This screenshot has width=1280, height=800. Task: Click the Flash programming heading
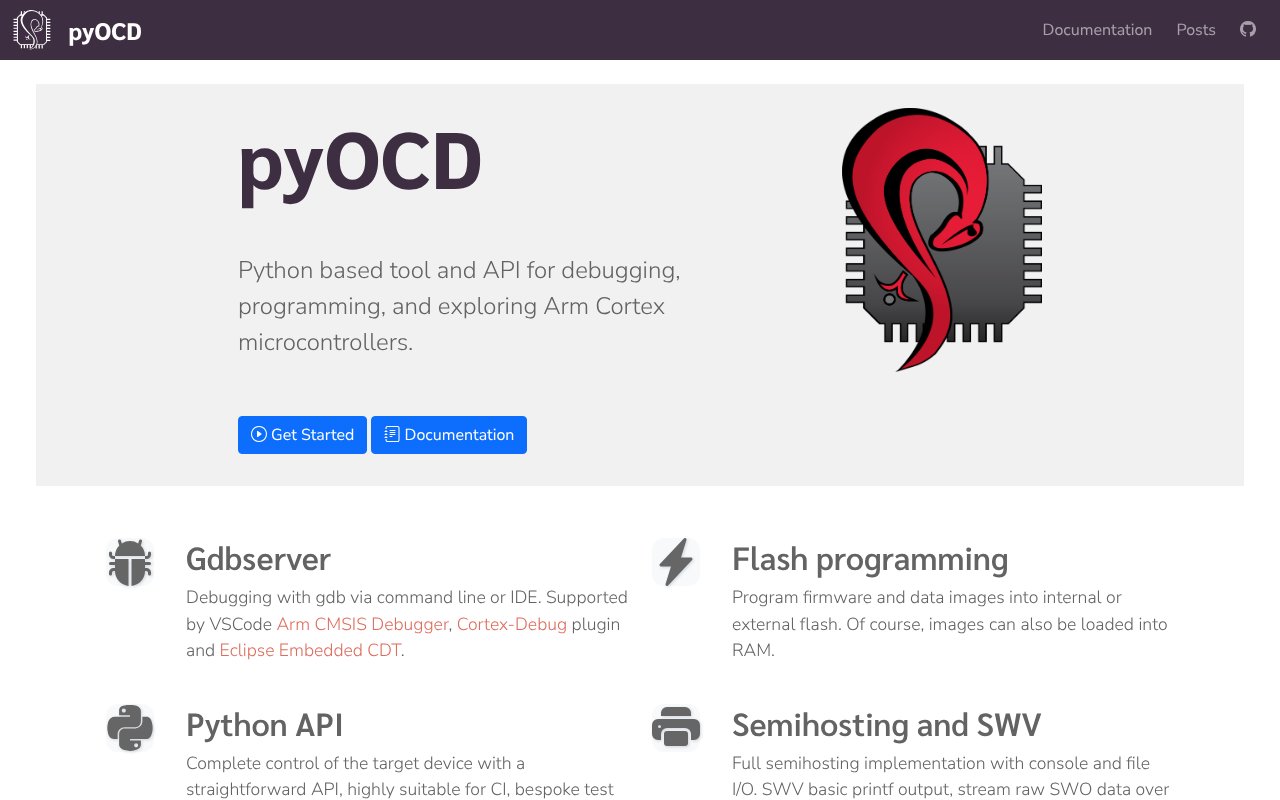click(869, 559)
